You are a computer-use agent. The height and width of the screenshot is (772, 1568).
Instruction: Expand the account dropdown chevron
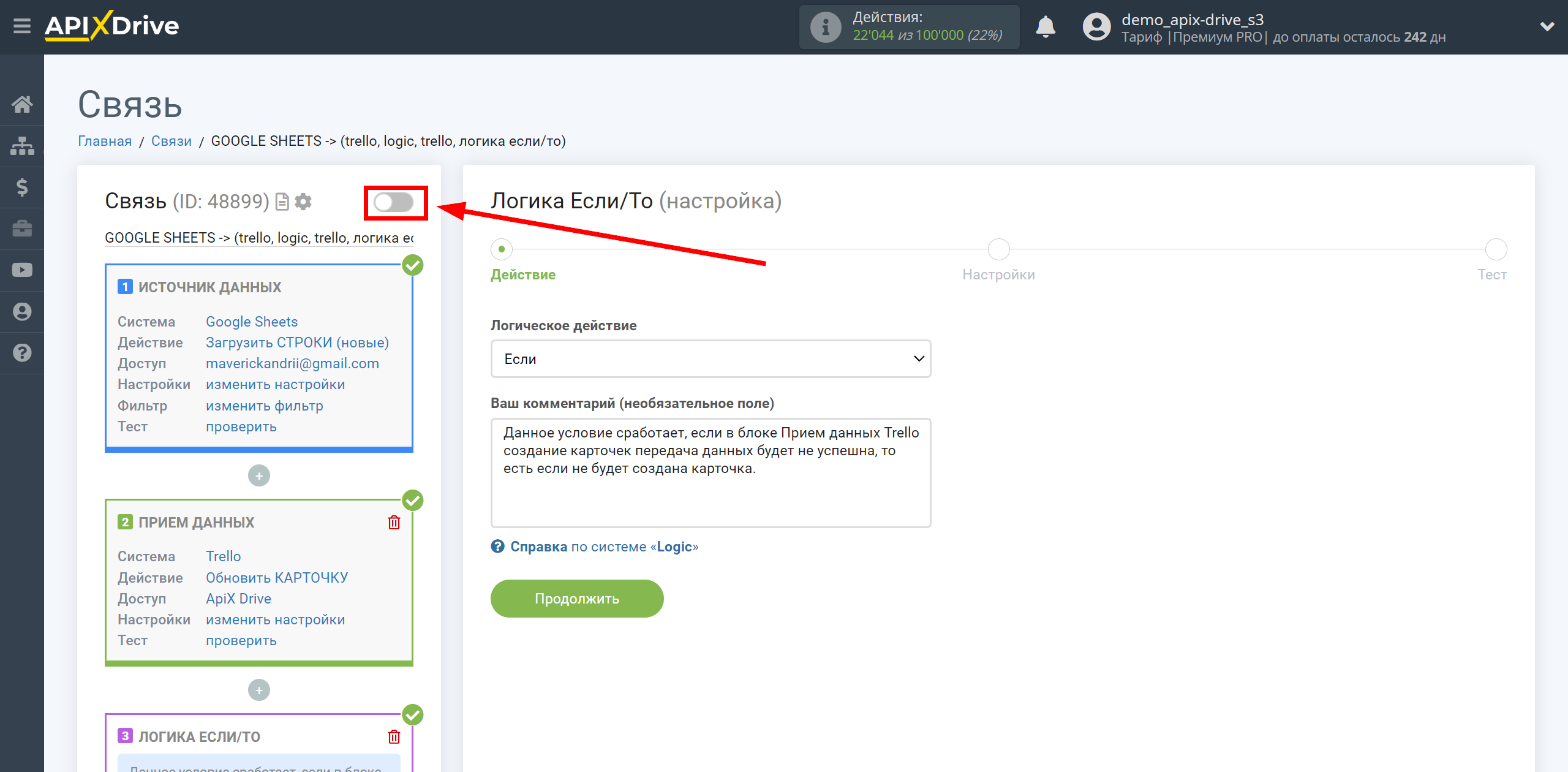point(1547,27)
